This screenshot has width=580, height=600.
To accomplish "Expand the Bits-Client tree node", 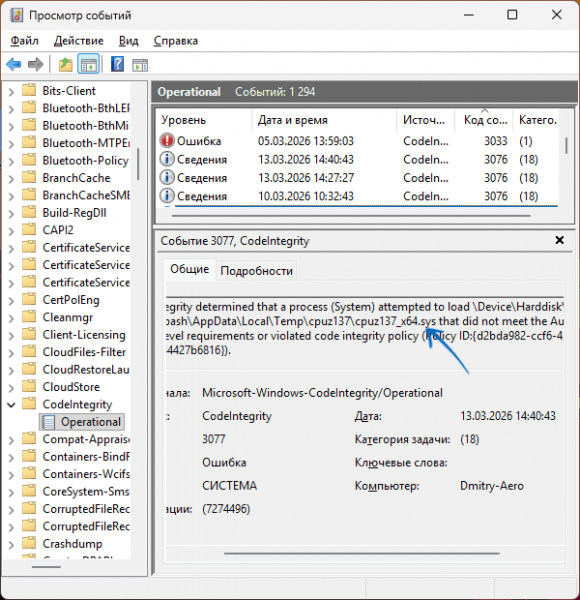I will point(11,91).
